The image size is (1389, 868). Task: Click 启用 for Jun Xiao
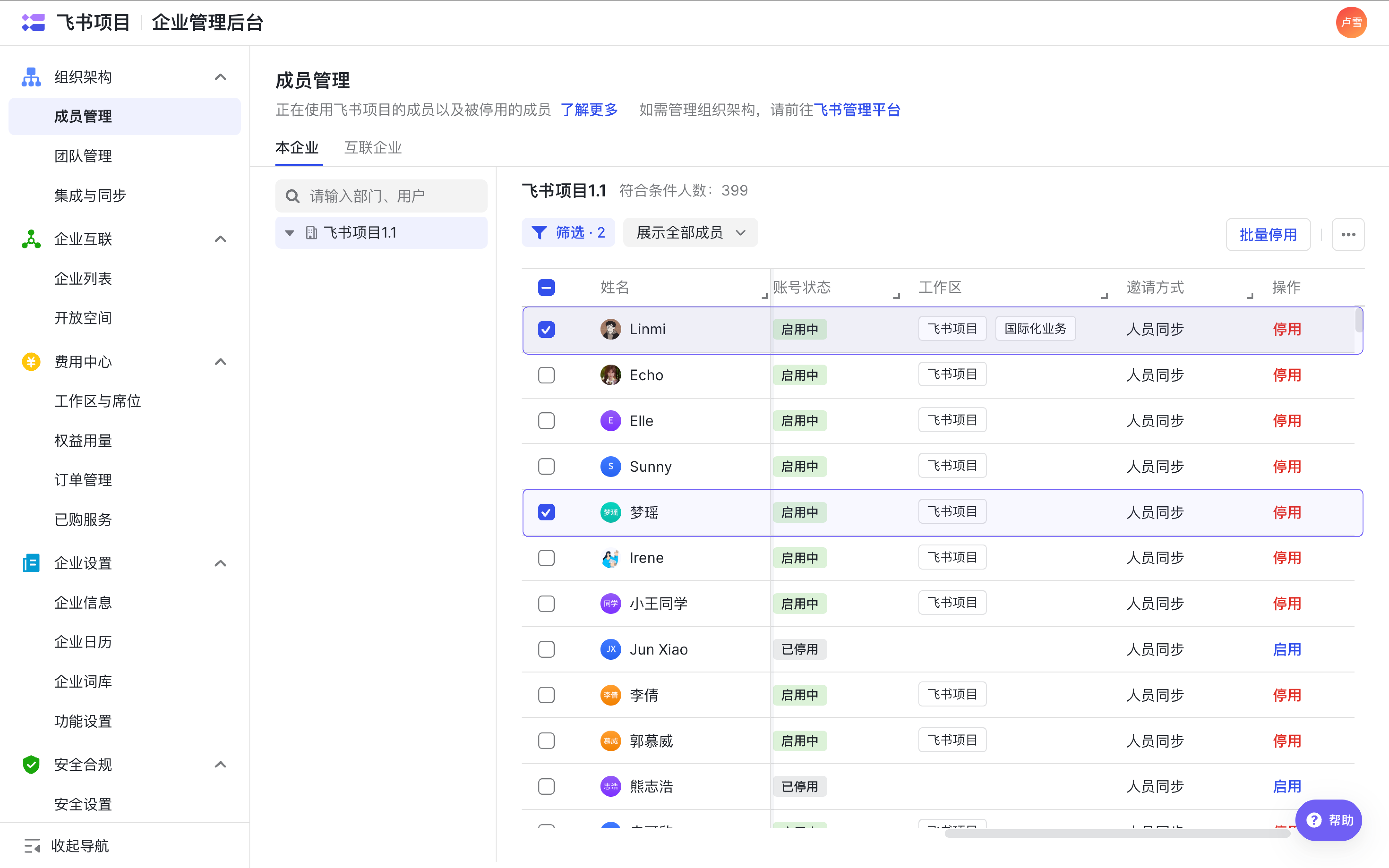click(1286, 649)
